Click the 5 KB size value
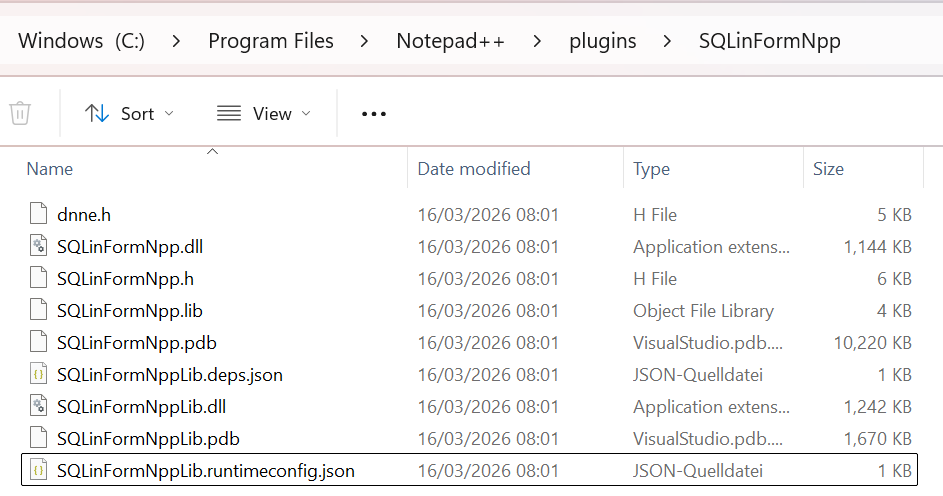 click(x=894, y=215)
